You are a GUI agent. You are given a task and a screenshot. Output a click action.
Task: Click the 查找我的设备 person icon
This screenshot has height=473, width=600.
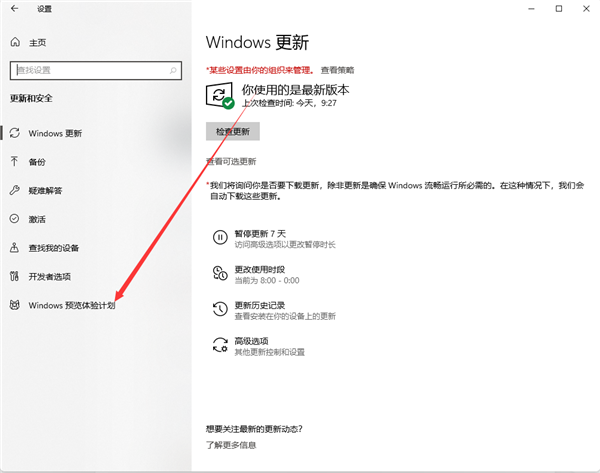point(15,247)
